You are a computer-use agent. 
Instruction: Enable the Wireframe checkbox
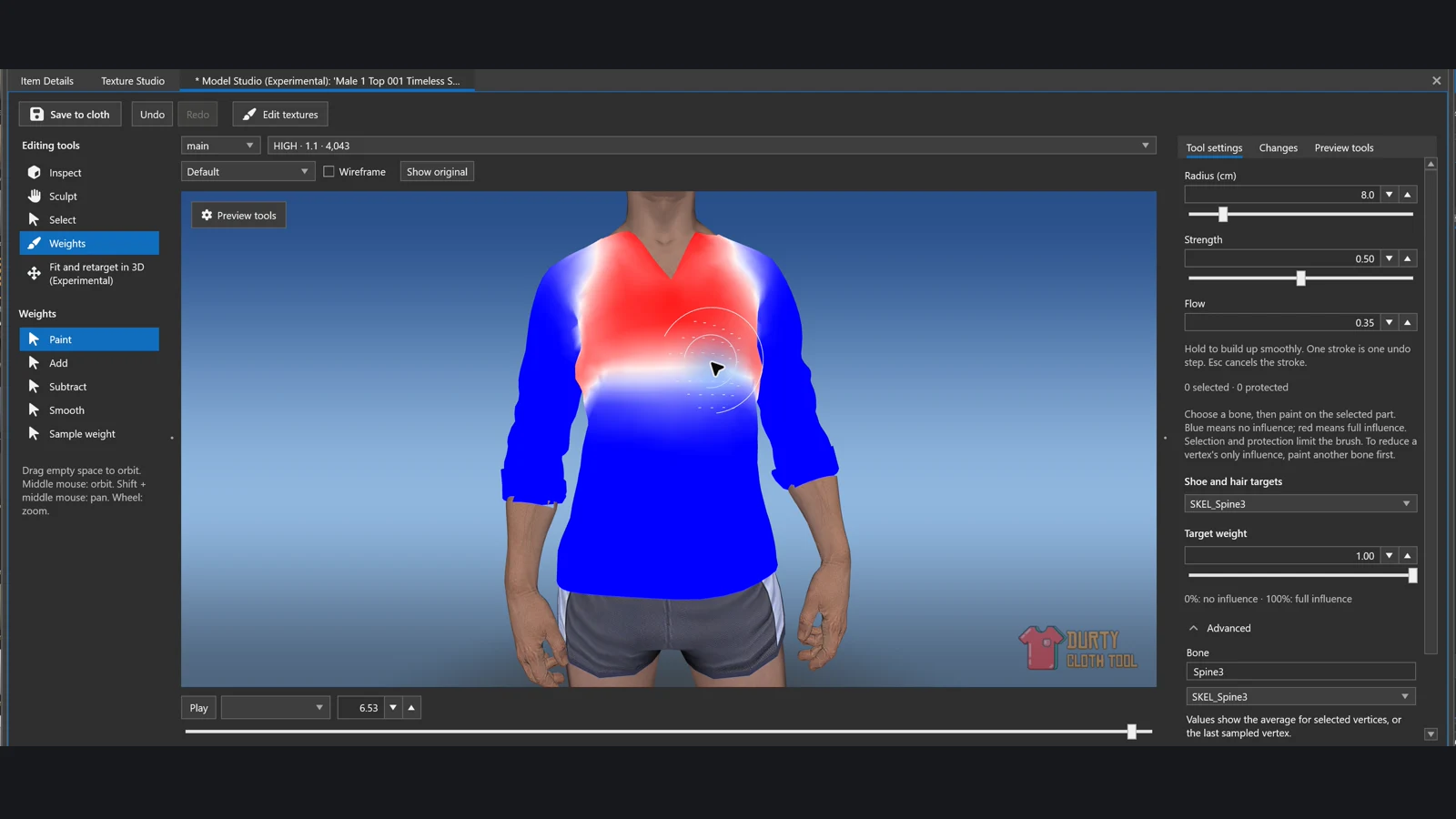[x=329, y=171]
